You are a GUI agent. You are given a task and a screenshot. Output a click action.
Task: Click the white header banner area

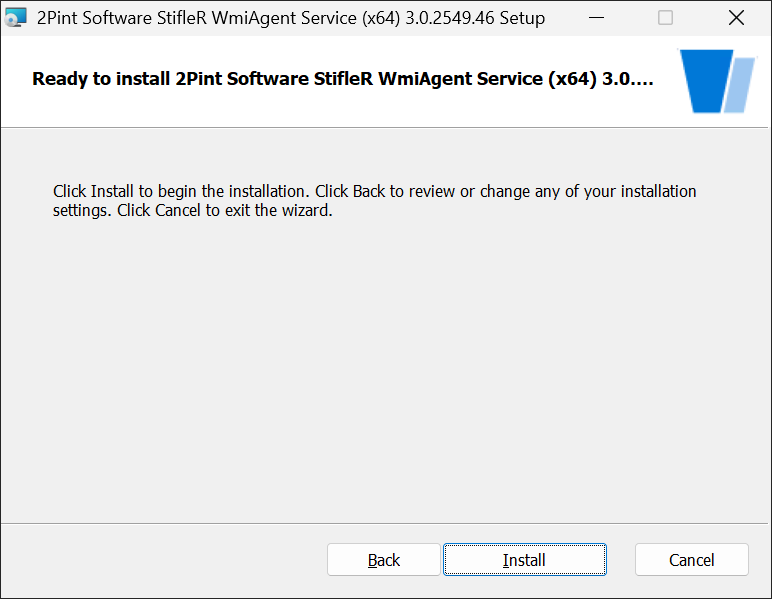point(345,81)
